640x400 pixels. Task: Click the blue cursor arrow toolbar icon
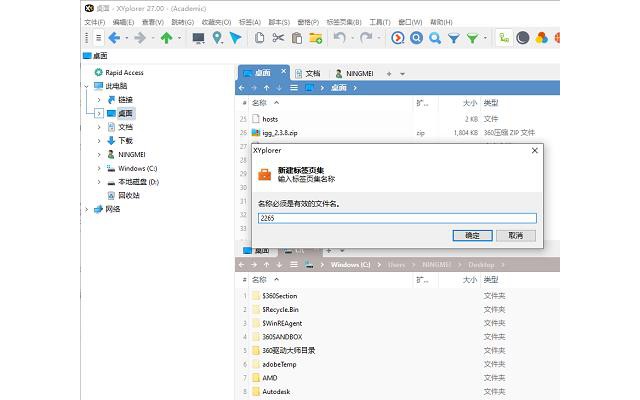pyautogui.click(x=236, y=38)
